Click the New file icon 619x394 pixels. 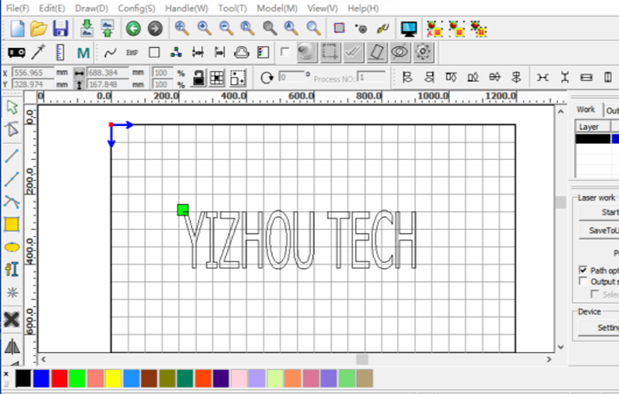point(17,29)
